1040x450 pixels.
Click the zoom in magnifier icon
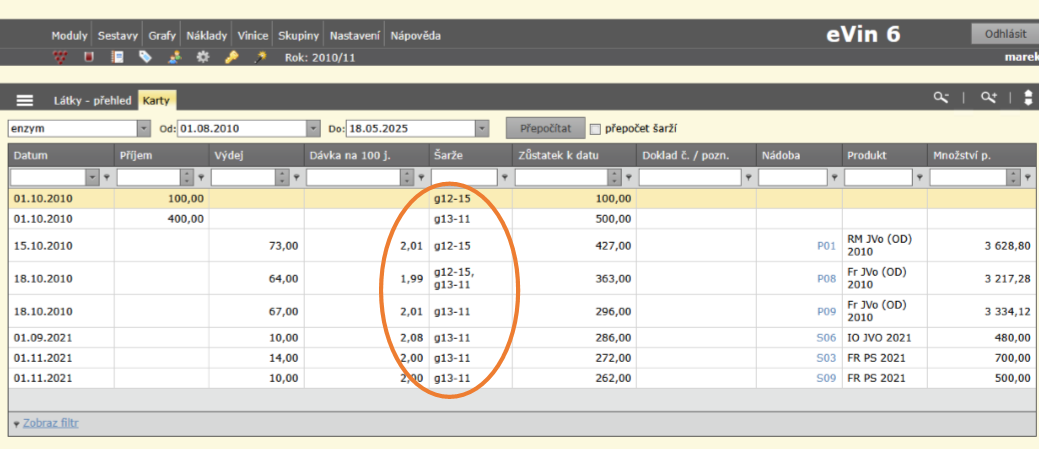point(988,98)
